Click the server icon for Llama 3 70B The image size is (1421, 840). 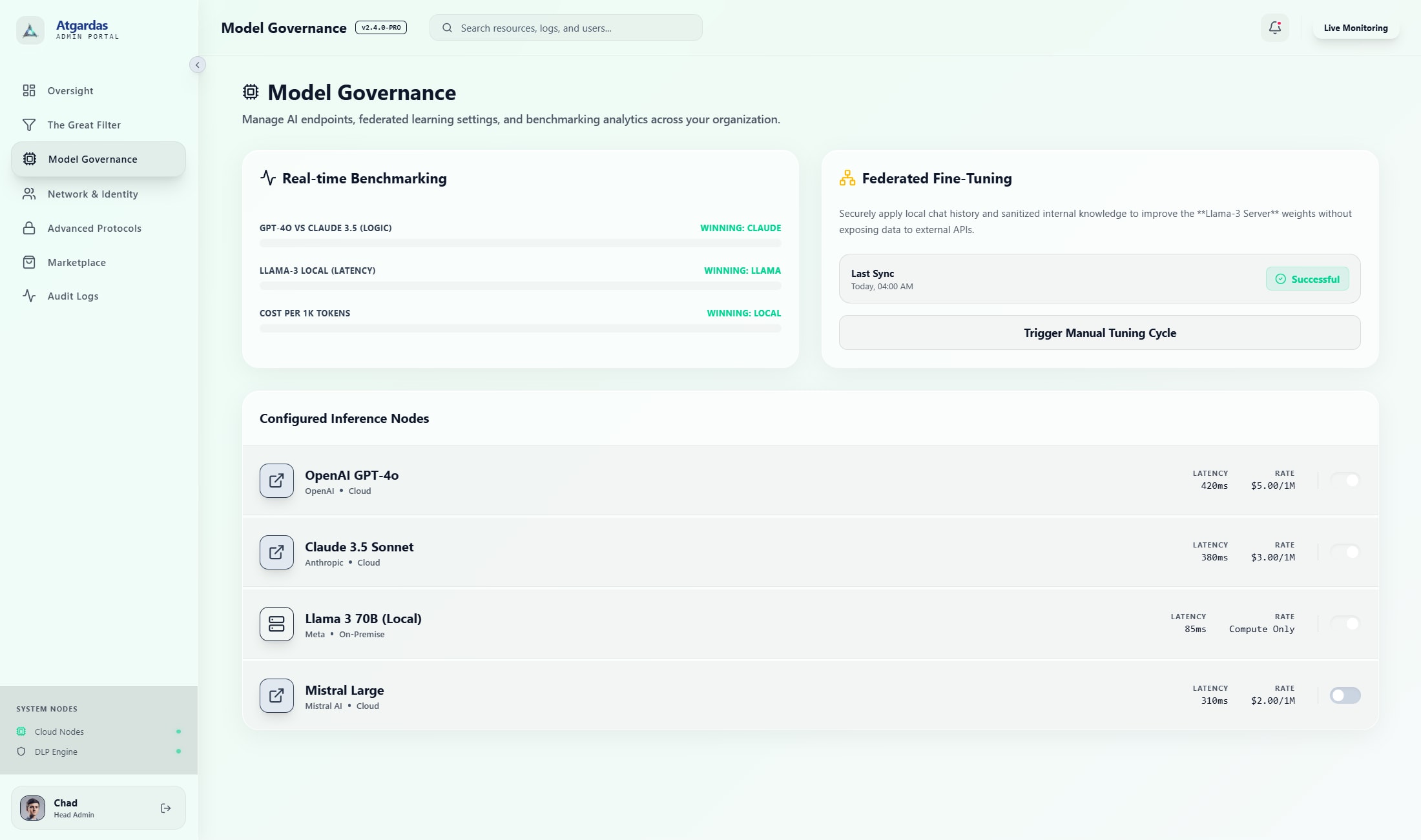(x=276, y=624)
